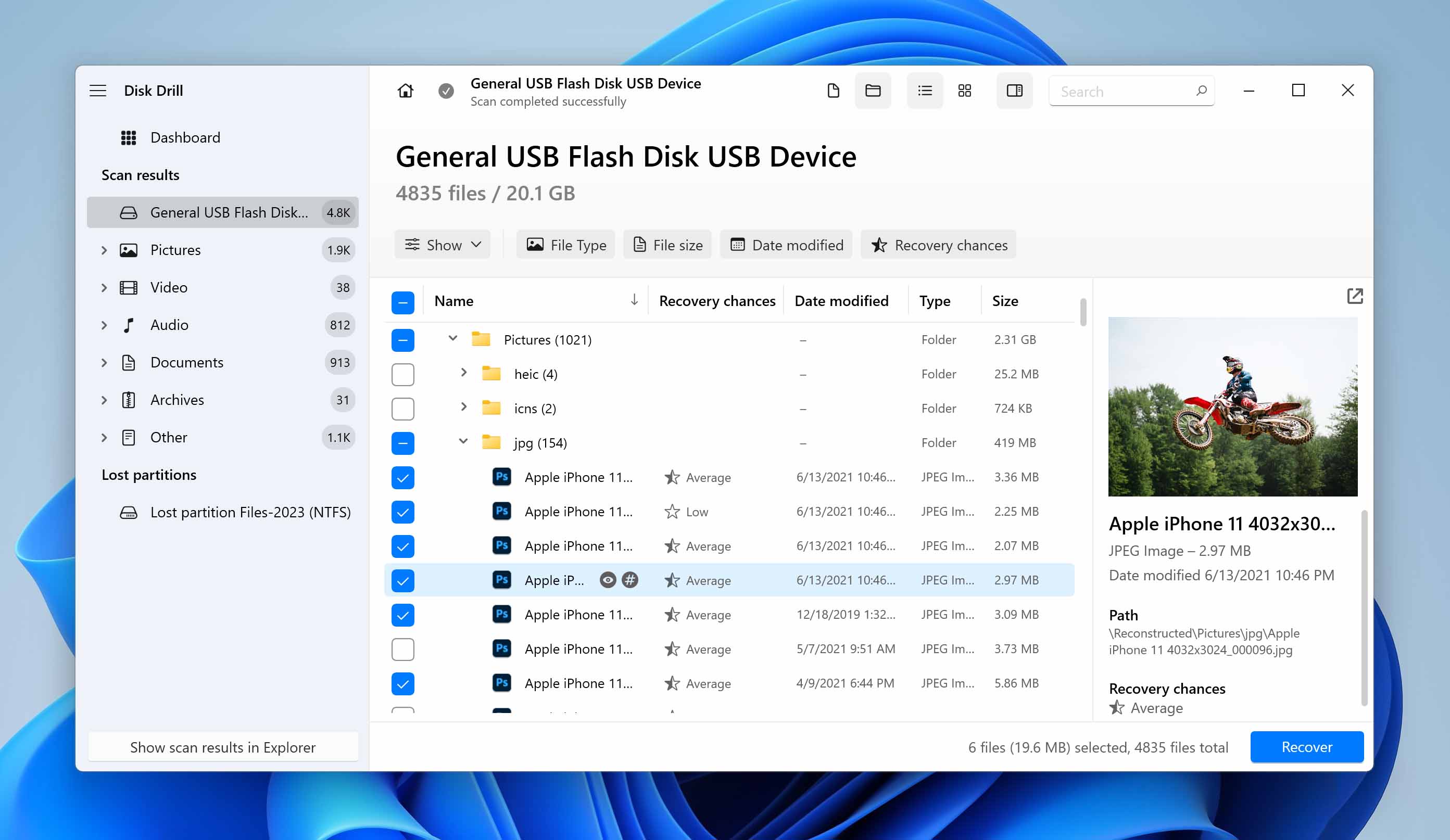Expand Pictures category in sidebar

pos(104,250)
